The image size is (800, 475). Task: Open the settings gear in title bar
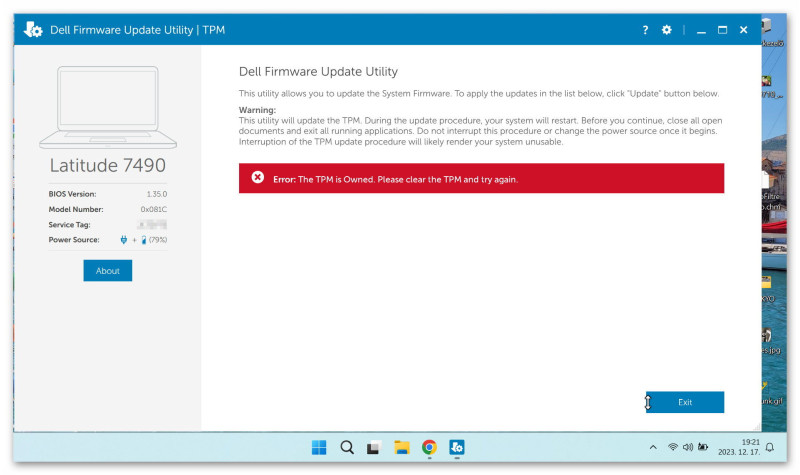[666, 30]
